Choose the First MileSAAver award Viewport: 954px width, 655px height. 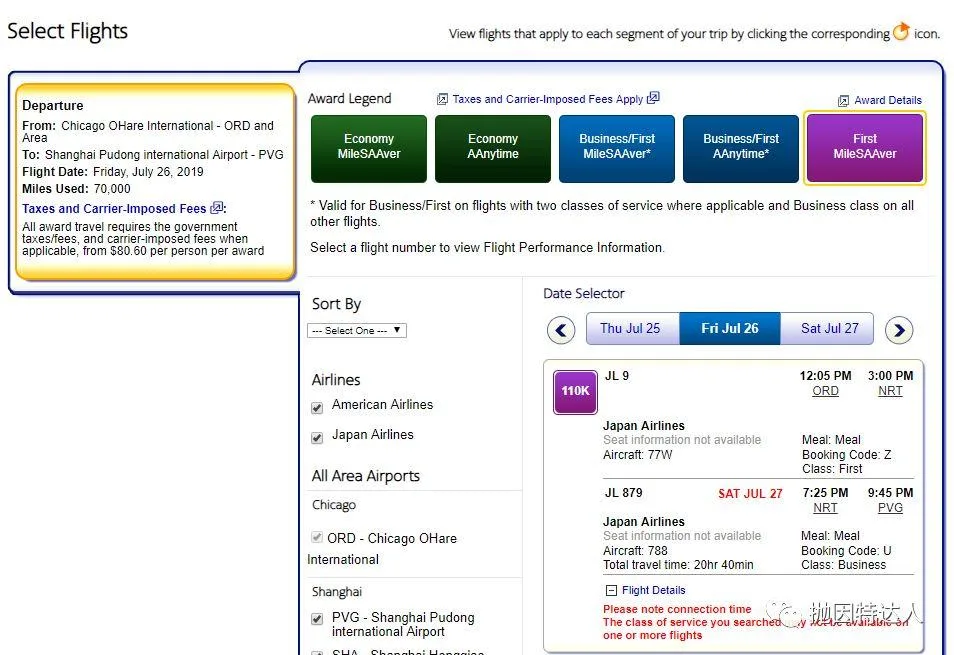(865, 148)
